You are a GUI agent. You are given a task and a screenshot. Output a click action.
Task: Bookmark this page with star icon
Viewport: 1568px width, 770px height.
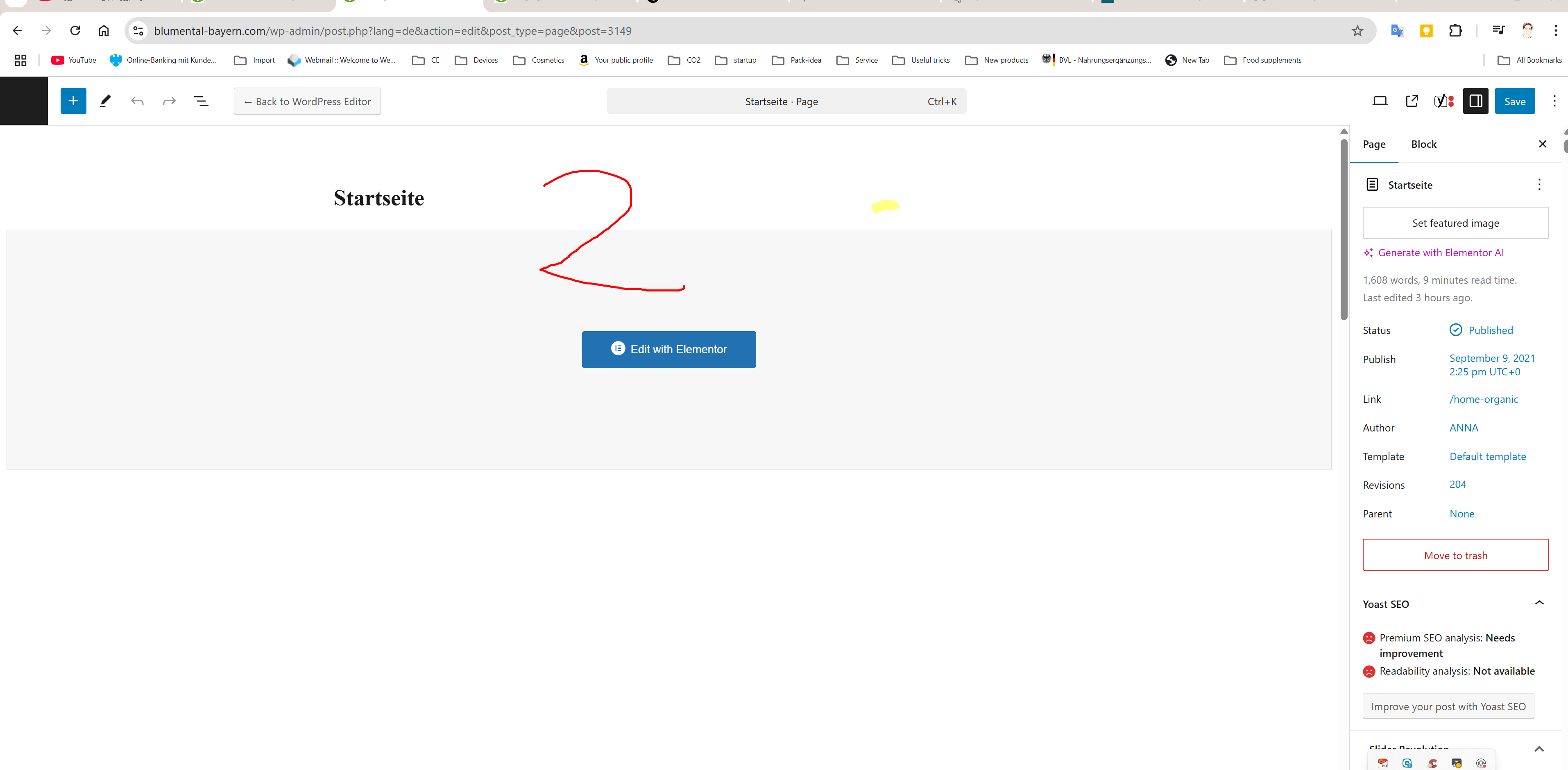(1357, 31)
